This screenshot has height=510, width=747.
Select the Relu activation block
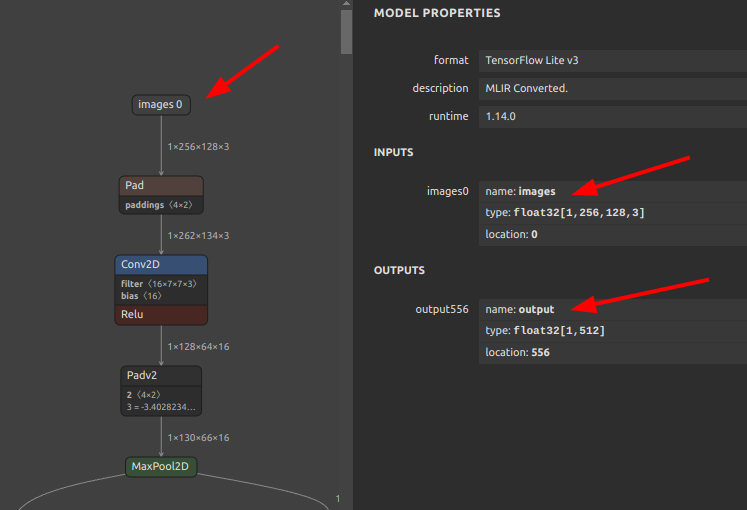click(x=161, y=314)
